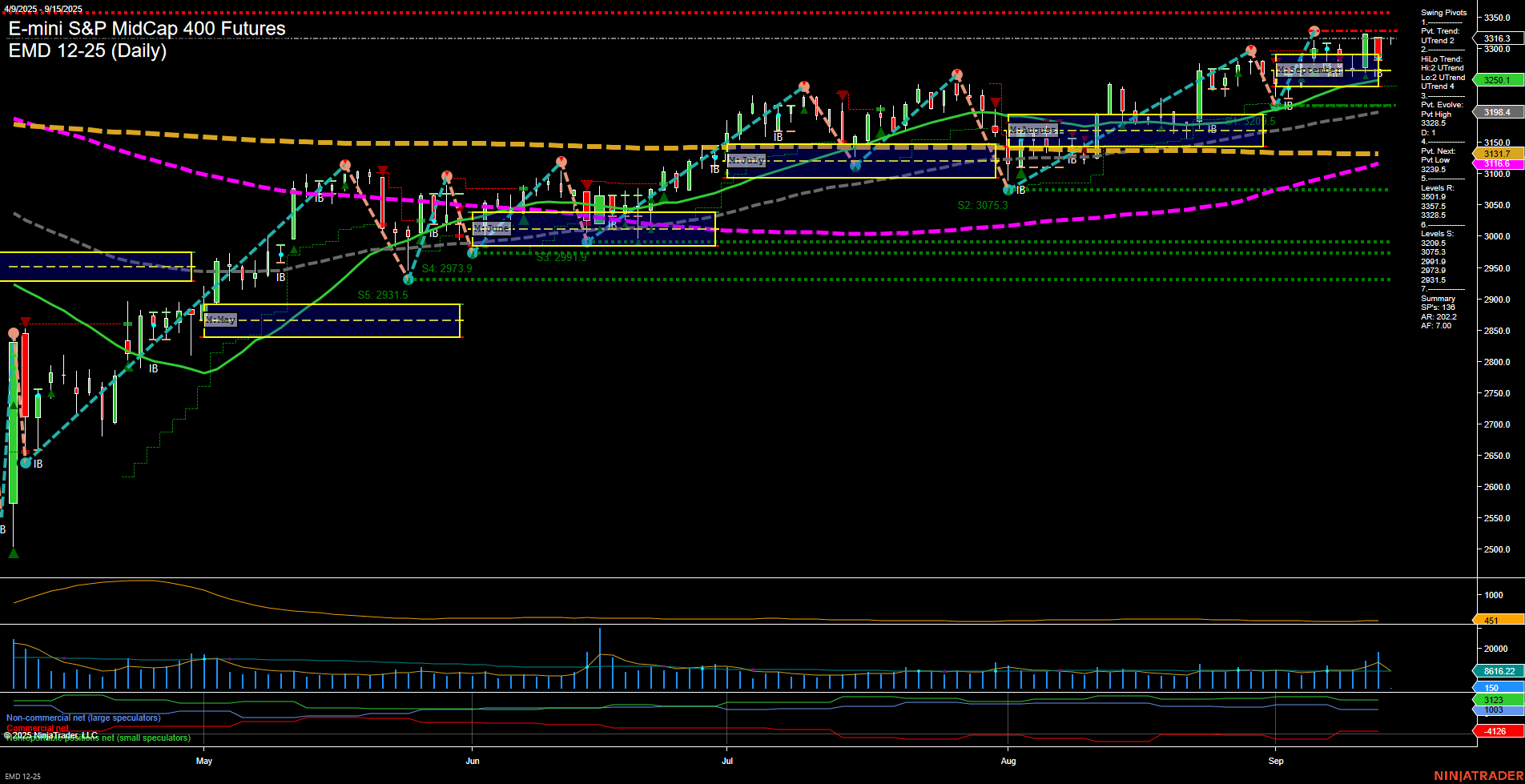Toggle the Non-commercial net (large speculators) legend
Image resolution: width=1525 pixels, height=784 pixels.
(x=82, y=718)
